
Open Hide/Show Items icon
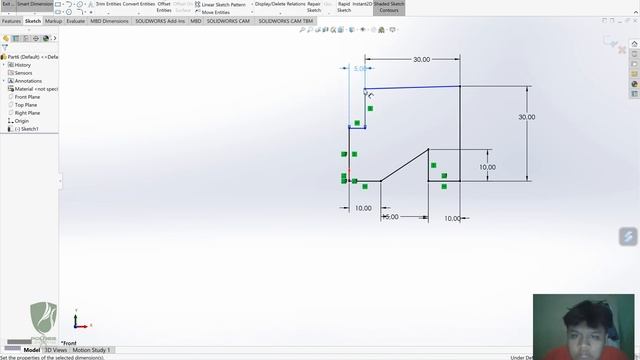(362, 30)
